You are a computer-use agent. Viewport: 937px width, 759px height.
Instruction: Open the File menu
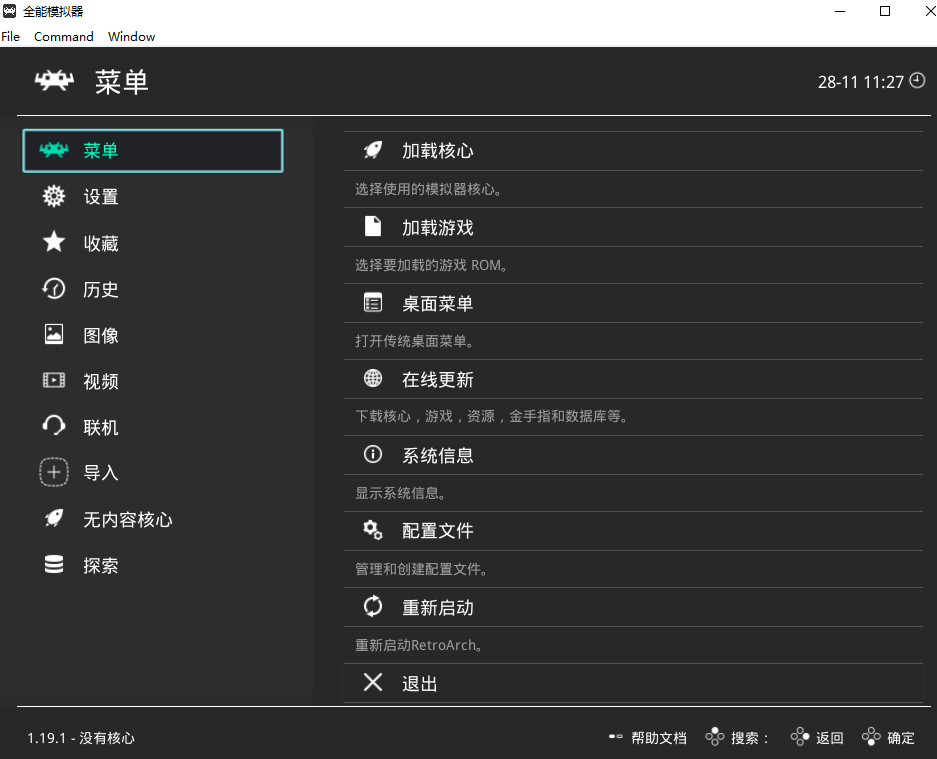pyautogui.click(x=11, y=36)
